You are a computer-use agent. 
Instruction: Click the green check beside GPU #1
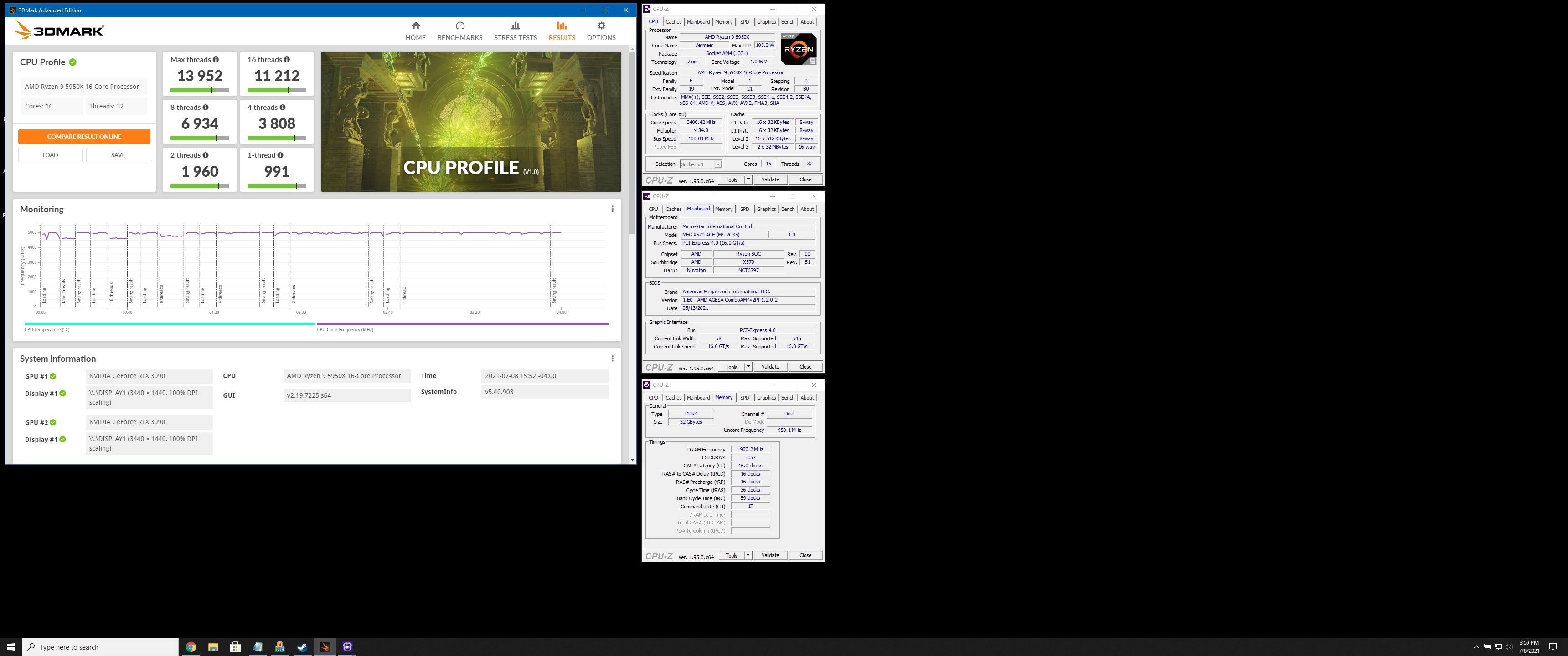click(x=53, y=377)
